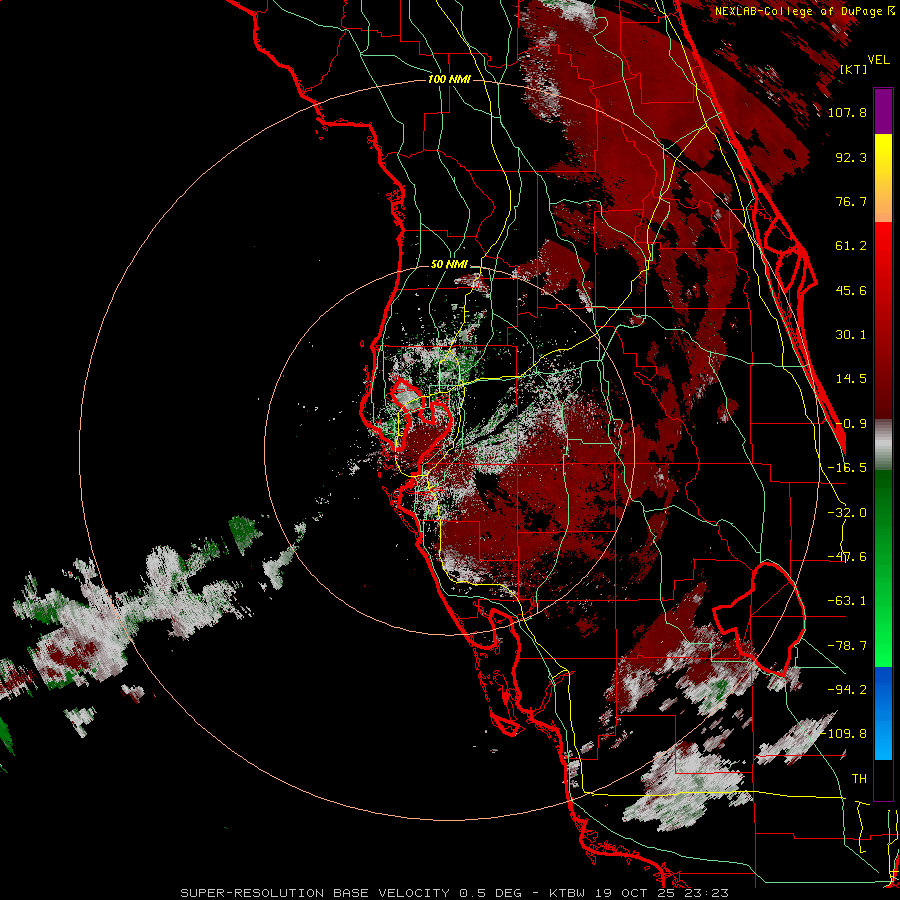This screenshot has width=900, height=900.
Task: Pick the bright green segment of the color bar
Action: click(x=883, y=626)
